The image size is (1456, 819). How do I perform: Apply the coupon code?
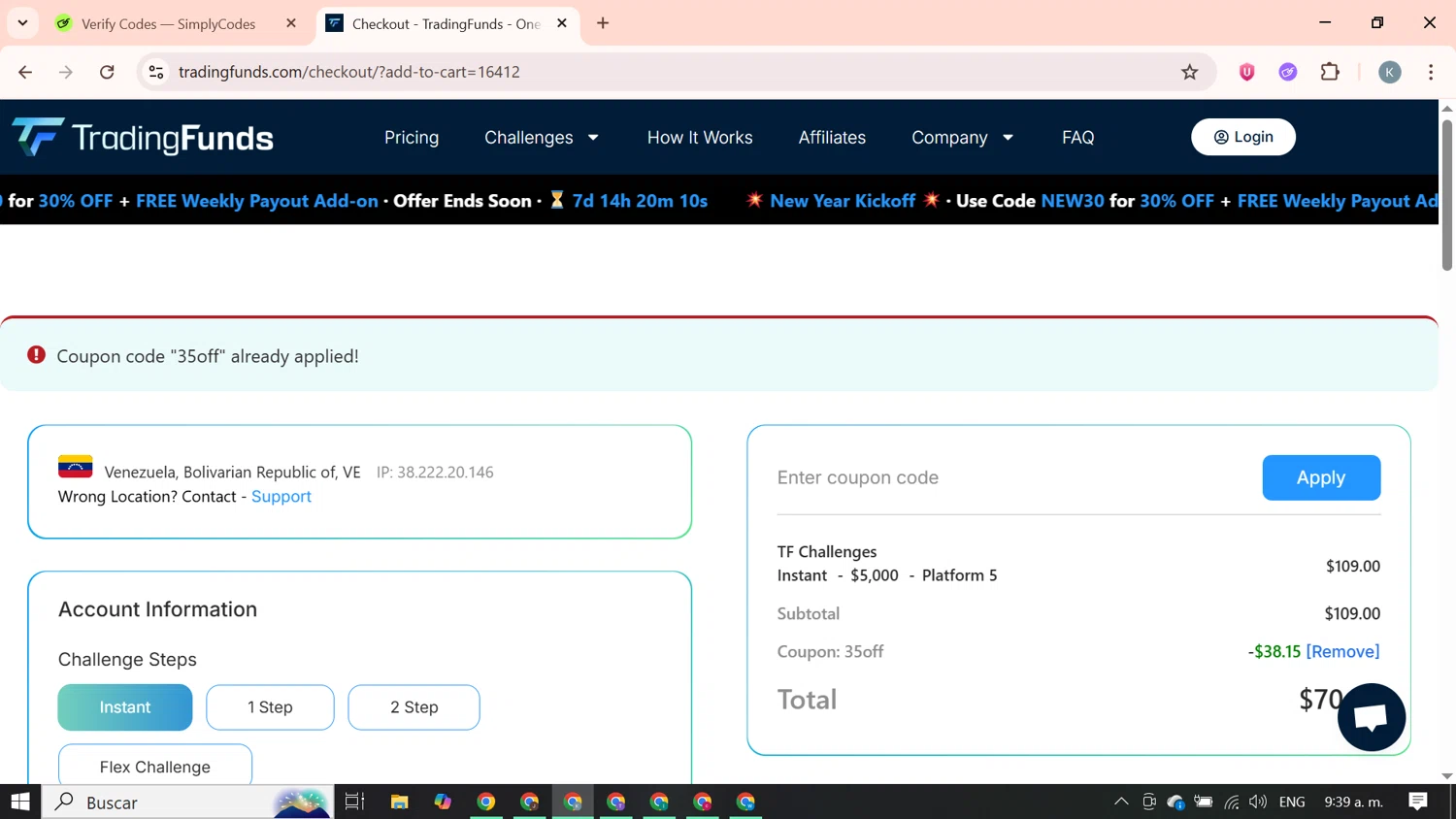click(1321, 477)
